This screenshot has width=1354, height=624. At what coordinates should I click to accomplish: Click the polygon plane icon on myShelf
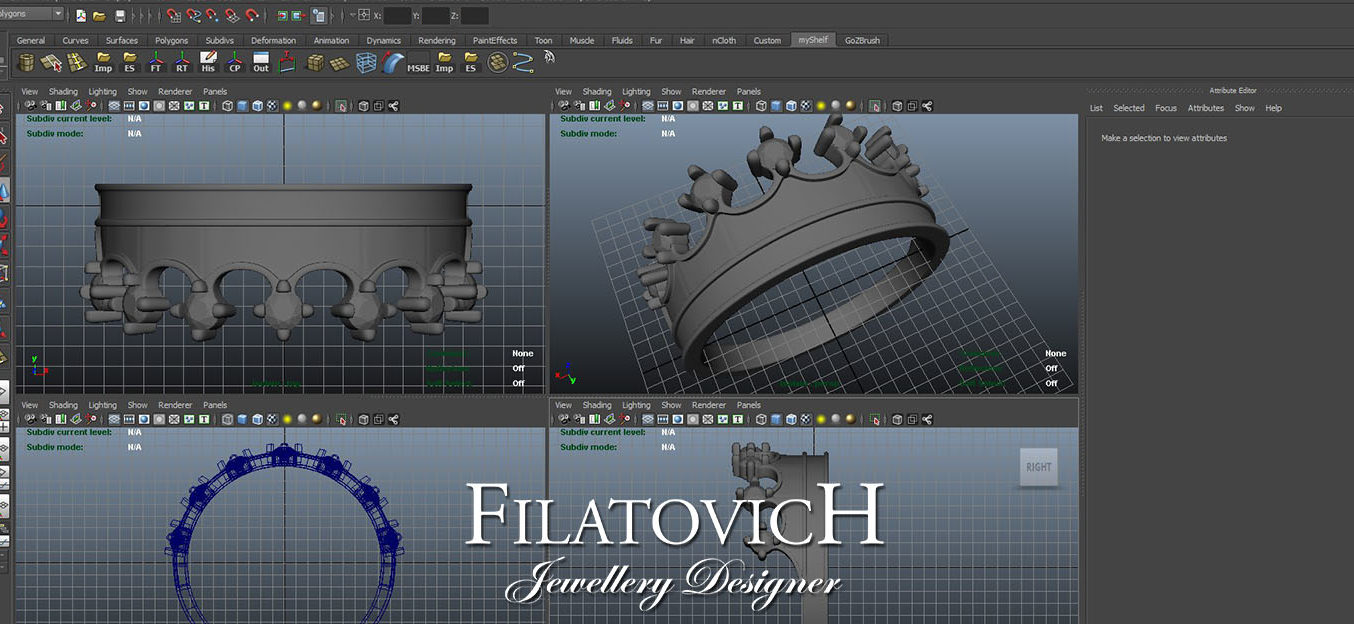pyautogui.click(x=339, y=62)
